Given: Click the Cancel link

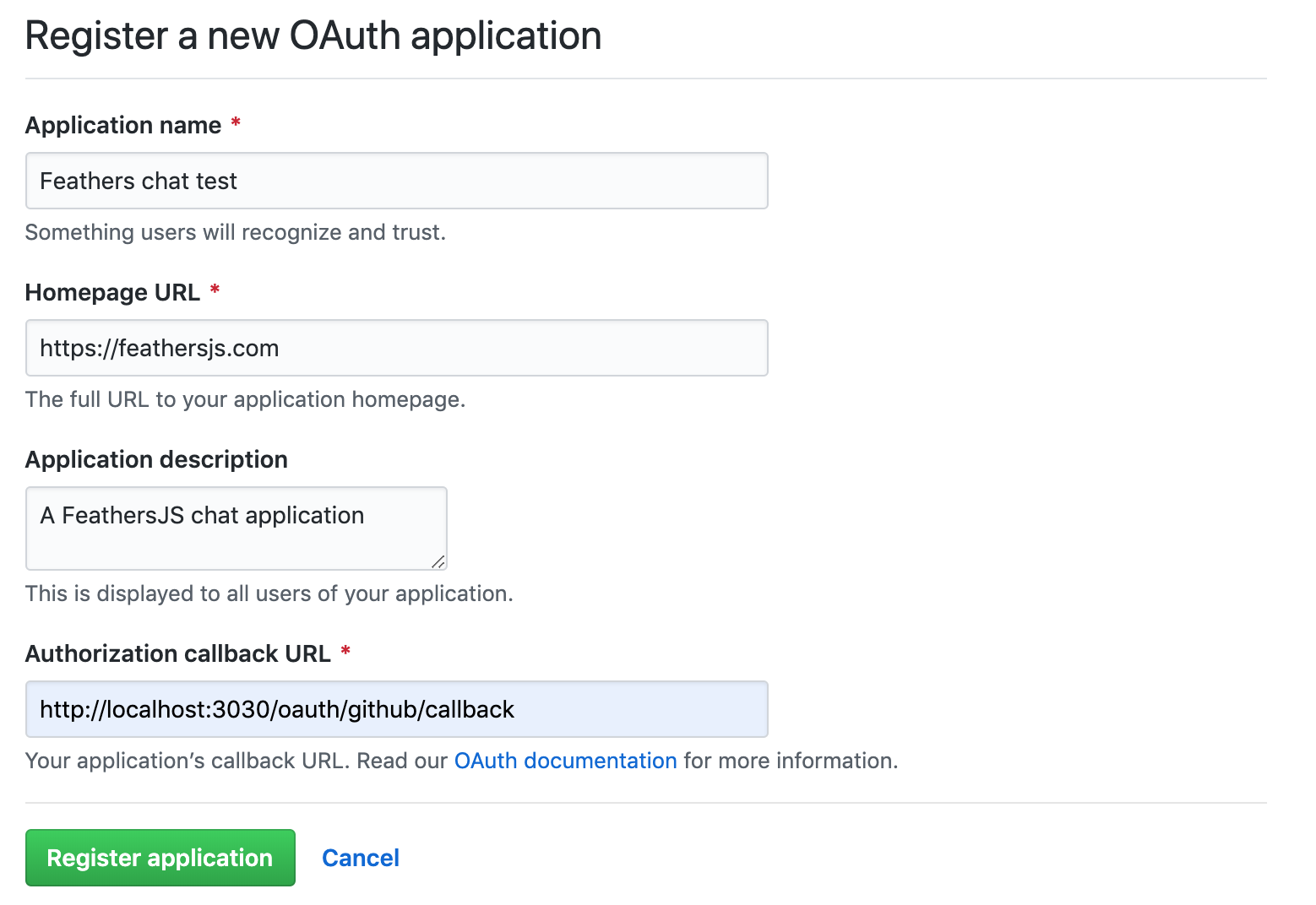Looking at the screenshot, I should point(360,857).
